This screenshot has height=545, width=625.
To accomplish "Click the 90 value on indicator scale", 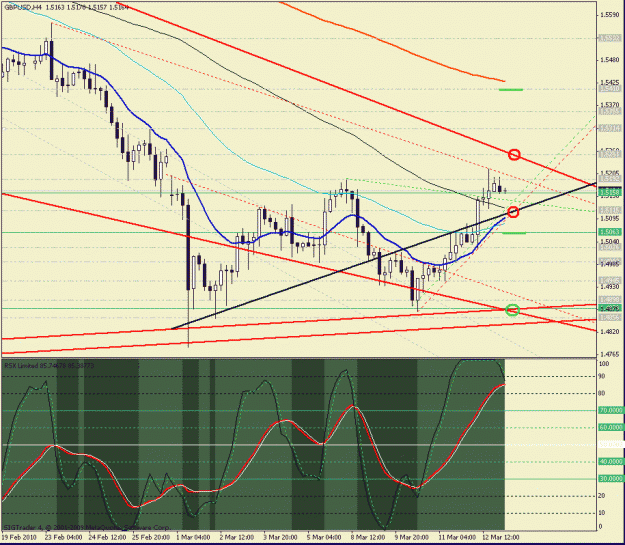I will point(602,376).
